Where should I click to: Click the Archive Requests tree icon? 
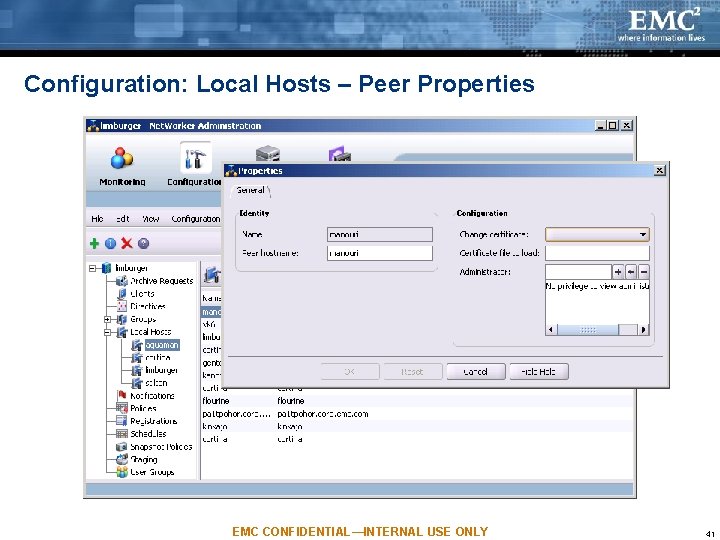coord(122,281)
